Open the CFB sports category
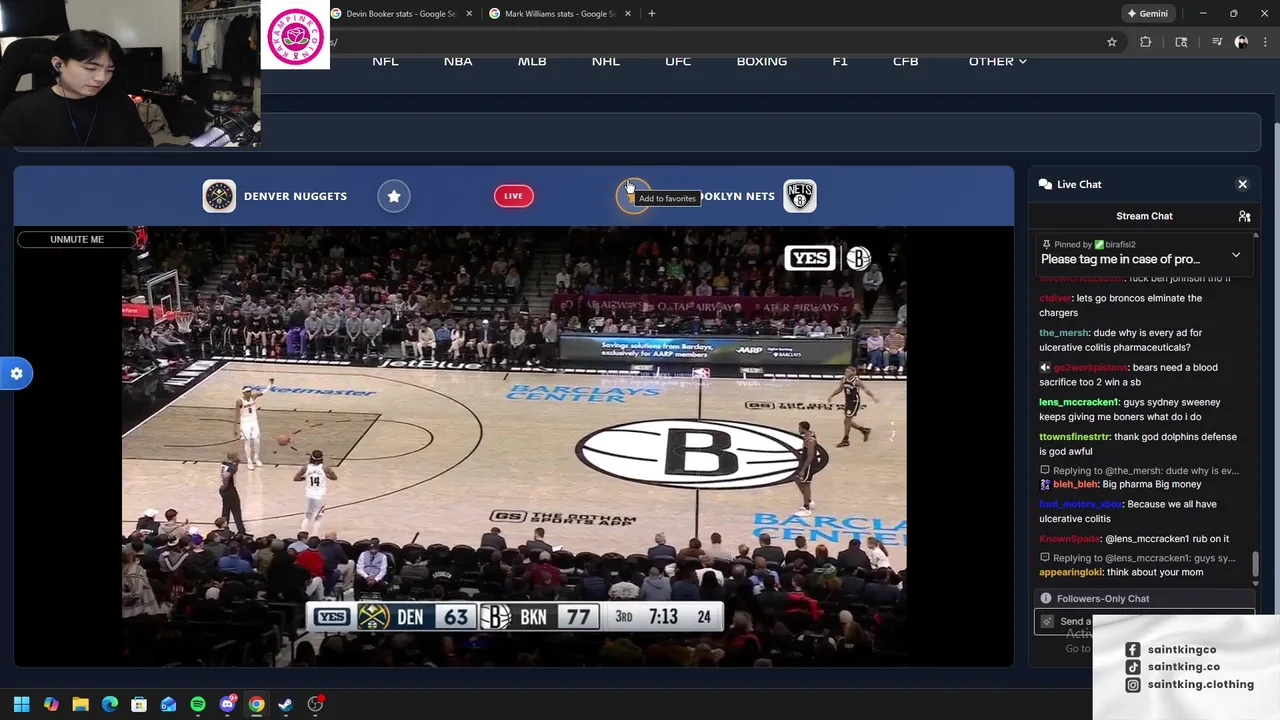 (x=905, y=61)
